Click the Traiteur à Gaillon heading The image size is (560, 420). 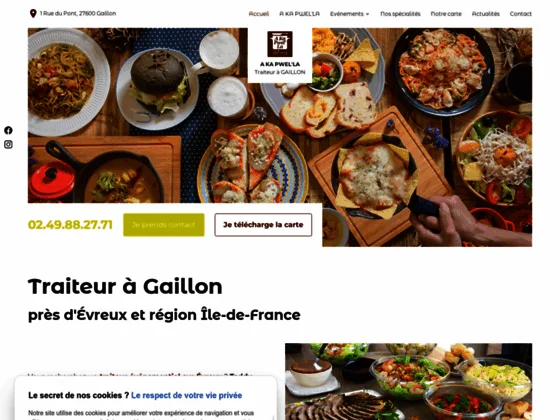click(x=125, y=286)
